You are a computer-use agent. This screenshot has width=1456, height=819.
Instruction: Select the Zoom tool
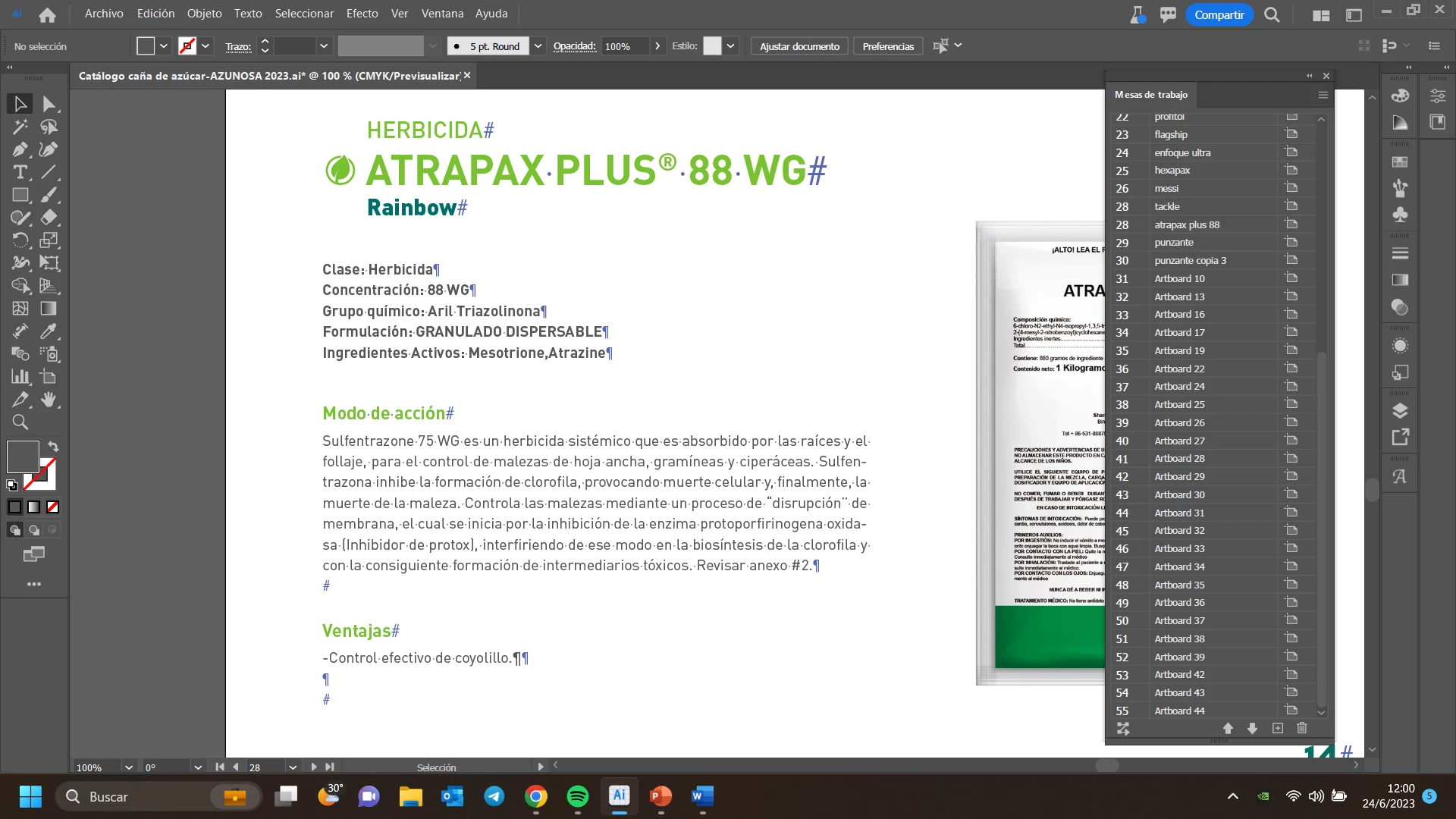click(x=20, y=422)
